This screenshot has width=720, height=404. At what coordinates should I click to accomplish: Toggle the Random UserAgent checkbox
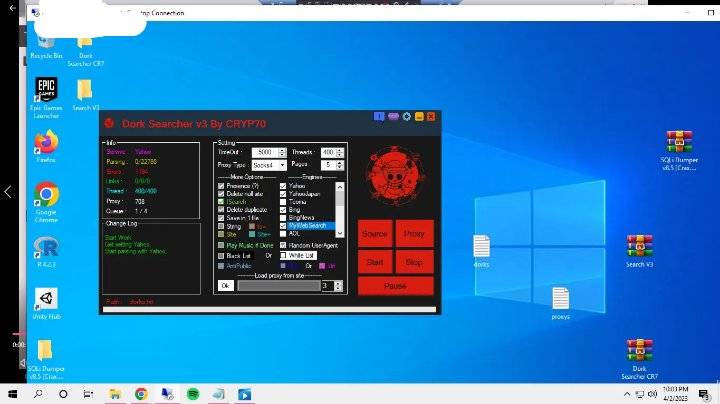283,245
